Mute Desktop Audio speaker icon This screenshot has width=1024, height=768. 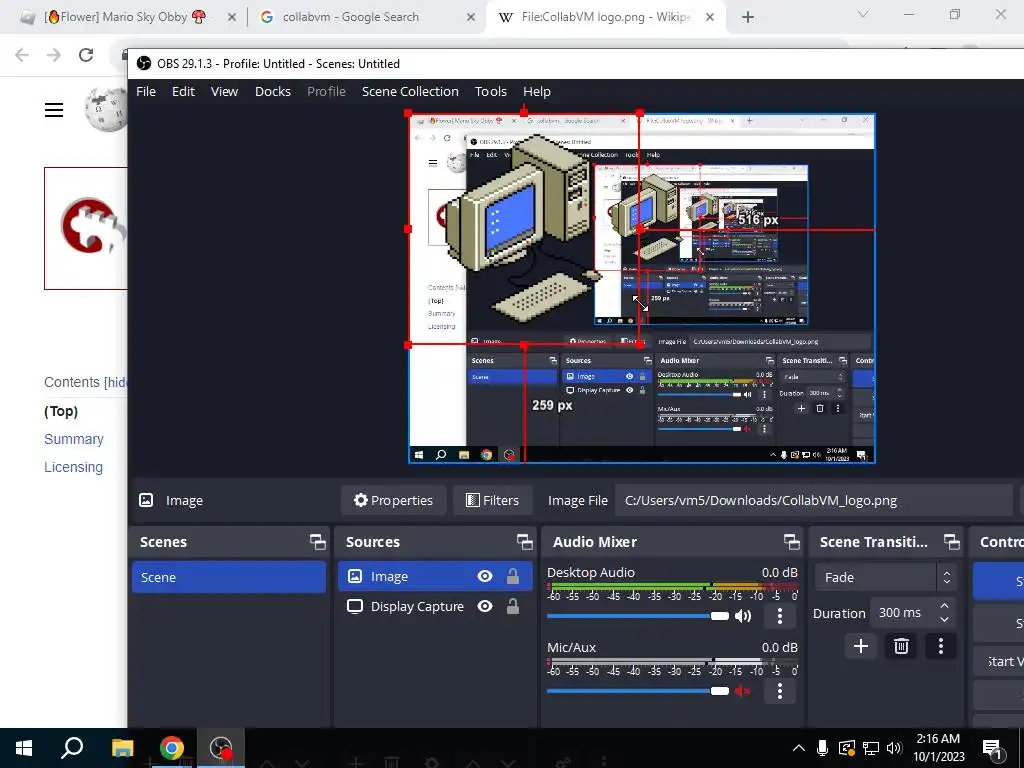[743, 616]
